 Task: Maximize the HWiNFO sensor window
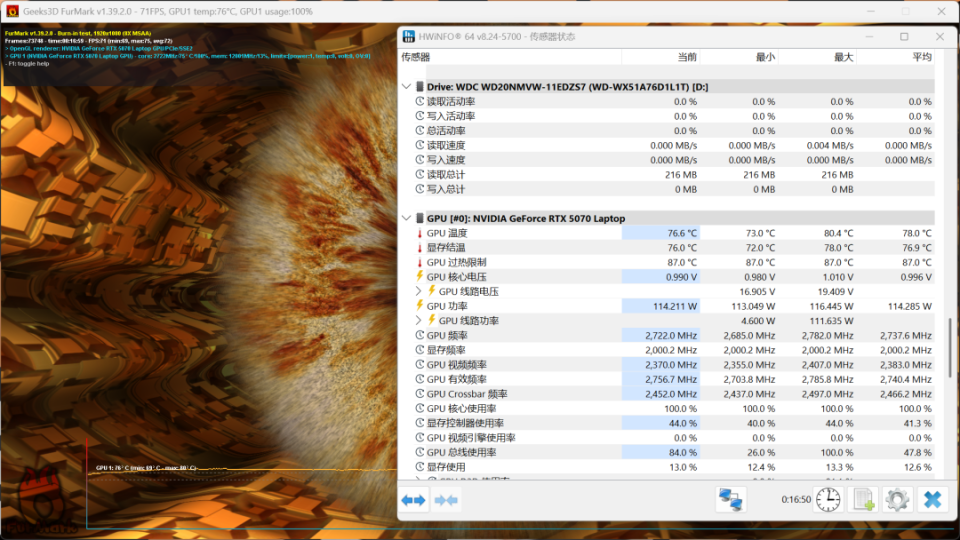tap(904, 37)
